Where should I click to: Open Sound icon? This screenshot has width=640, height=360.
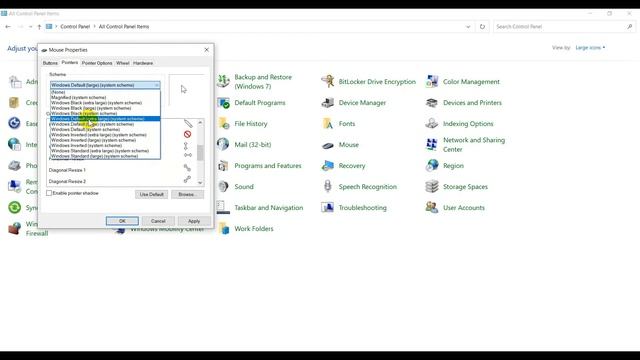(x=223, y=186)
